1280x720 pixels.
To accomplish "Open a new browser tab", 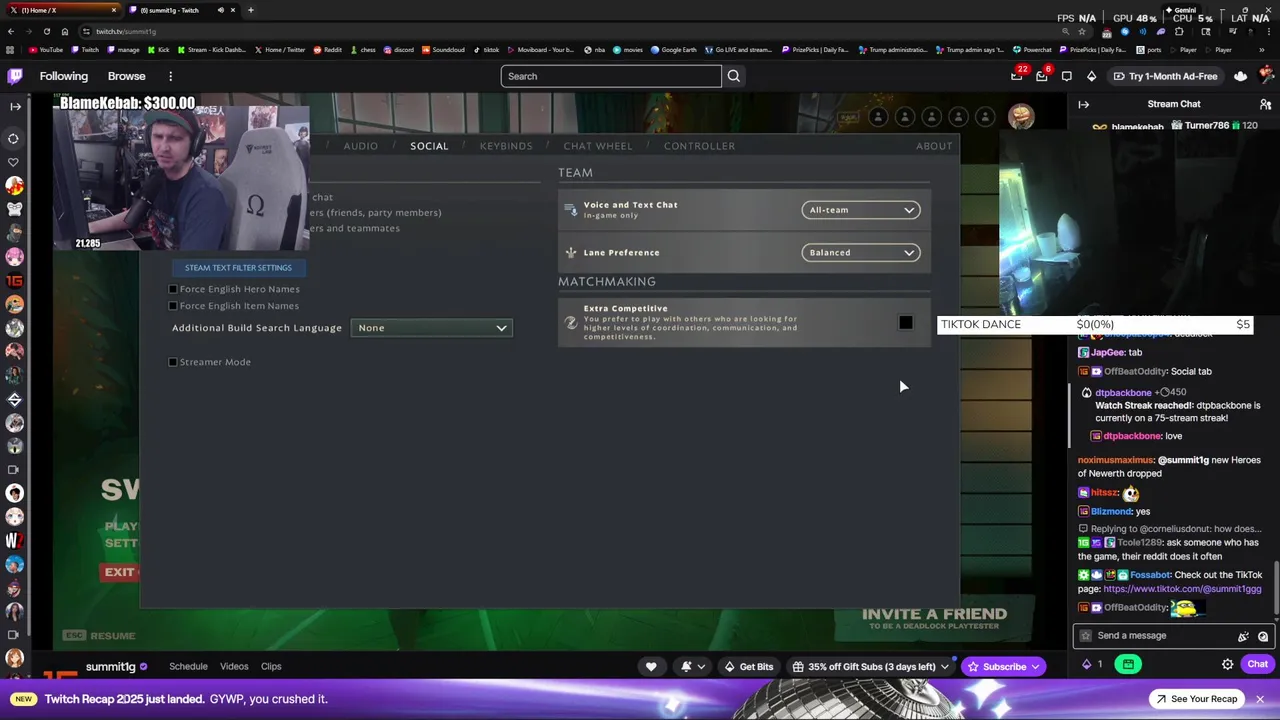I will click(x=250, y=10).
